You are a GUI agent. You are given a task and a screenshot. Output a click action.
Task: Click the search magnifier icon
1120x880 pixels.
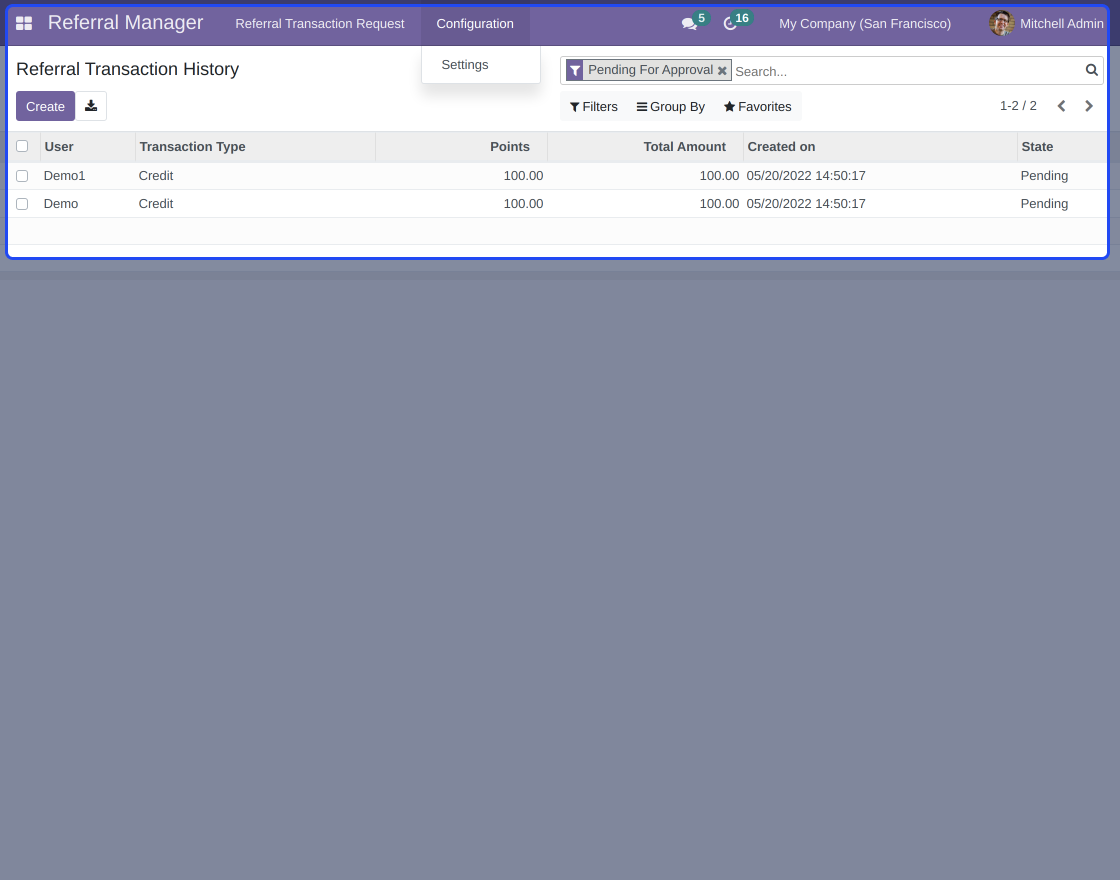coord(1091,70)
